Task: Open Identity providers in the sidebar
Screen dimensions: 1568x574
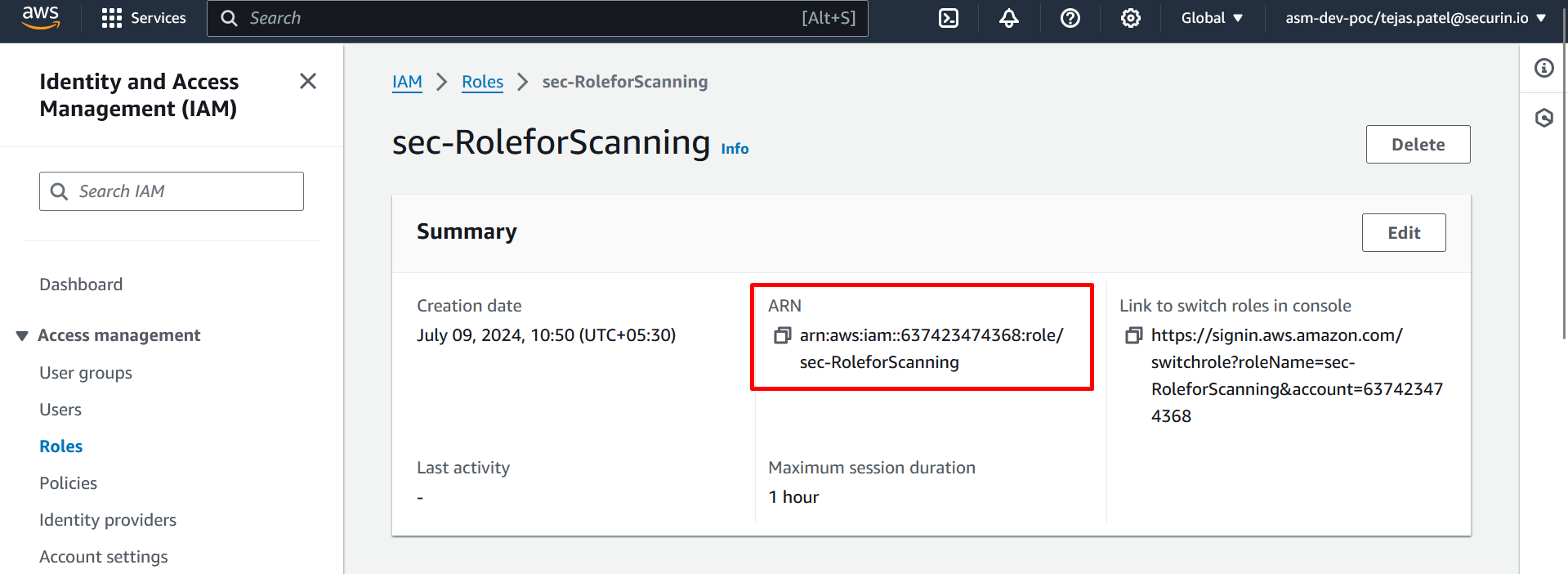Action: [x=108, y=520]
